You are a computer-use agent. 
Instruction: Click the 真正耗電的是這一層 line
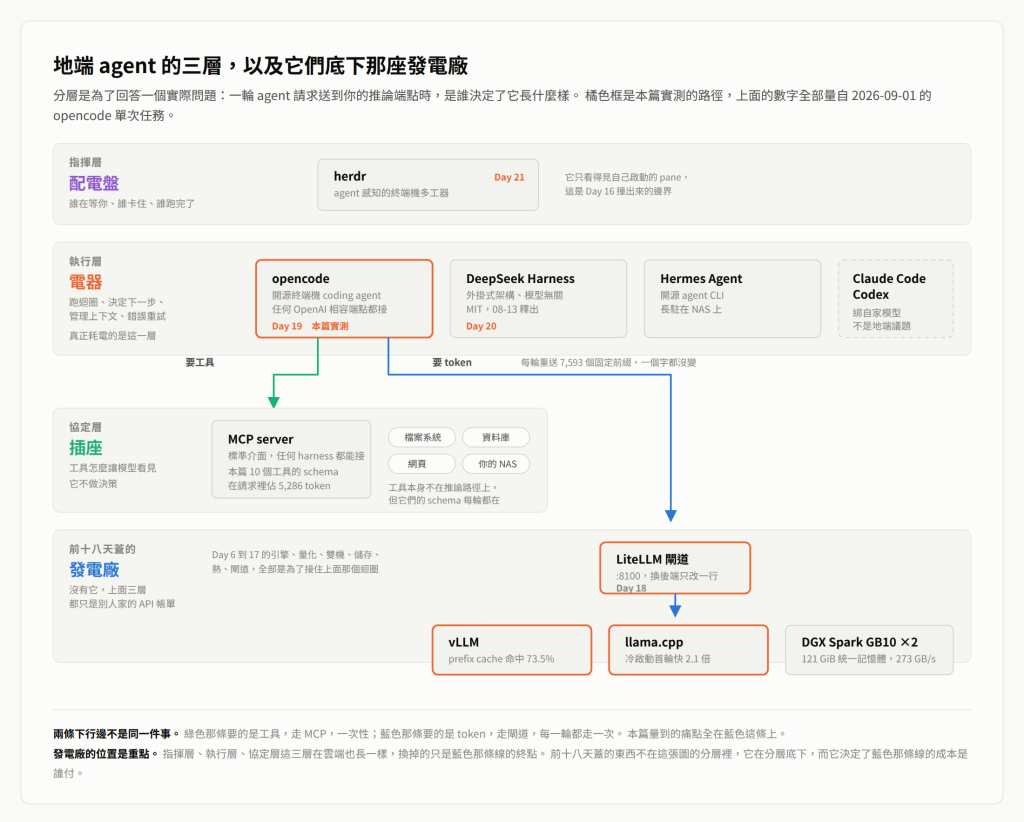coord(112,336)
